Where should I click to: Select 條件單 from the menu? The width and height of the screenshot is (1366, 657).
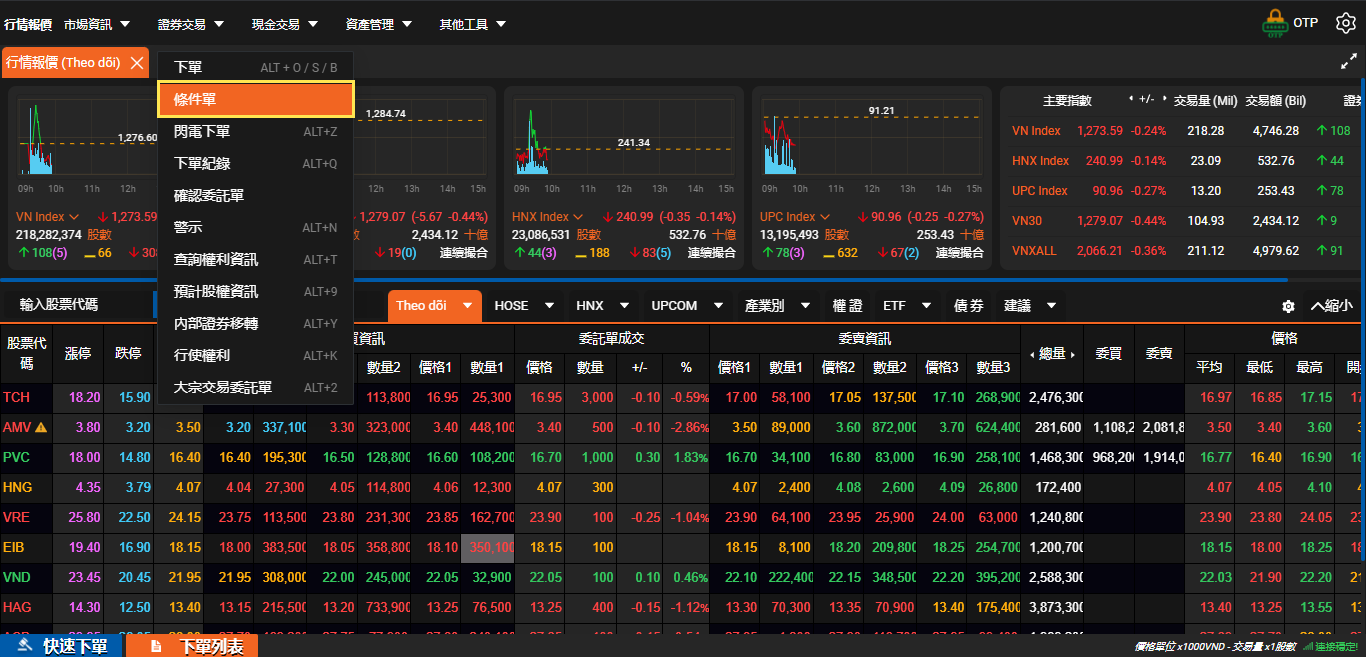point(255,99)
